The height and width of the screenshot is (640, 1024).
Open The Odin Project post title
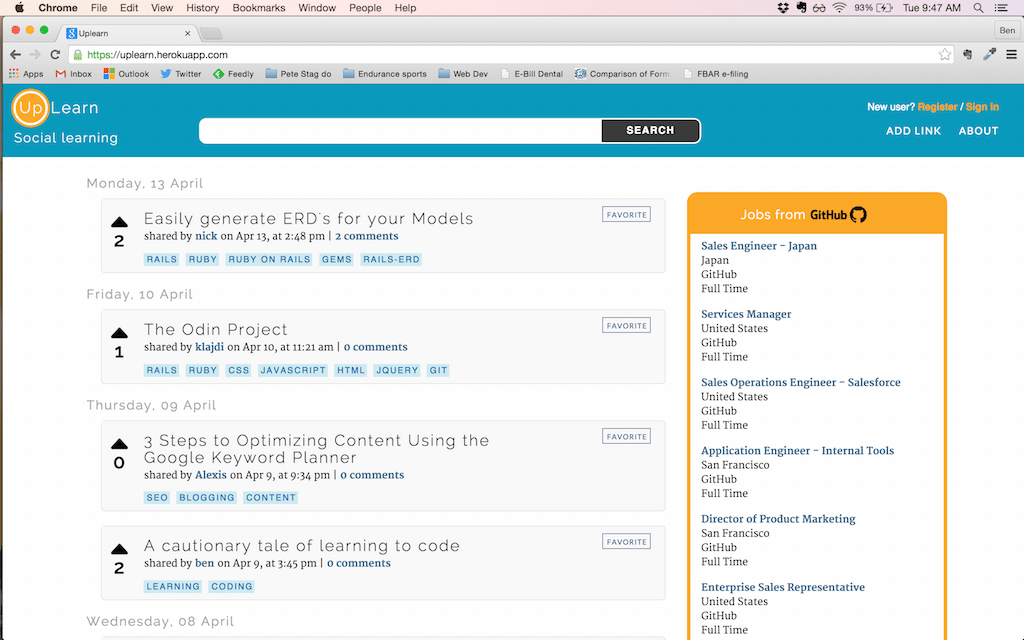tap(216, 329)
